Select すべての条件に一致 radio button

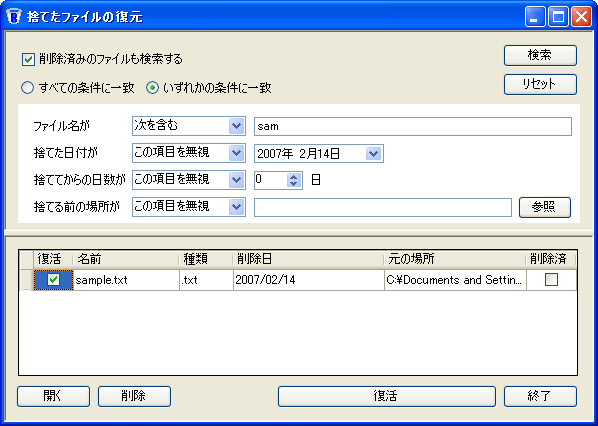[x=27, y=88]
